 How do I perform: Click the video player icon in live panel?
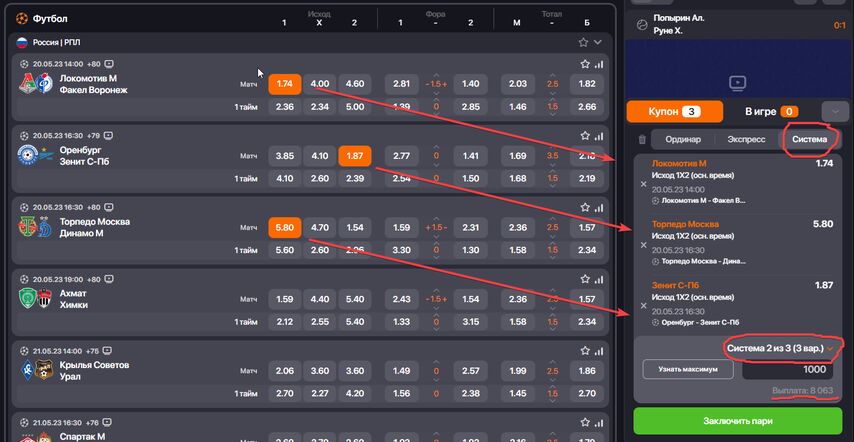[x=737, y=83]
